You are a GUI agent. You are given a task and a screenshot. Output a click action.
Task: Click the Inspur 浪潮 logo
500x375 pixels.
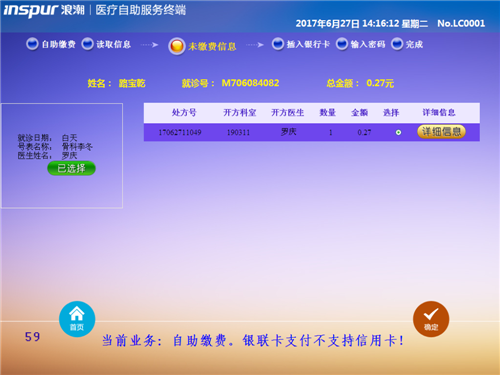44,10
